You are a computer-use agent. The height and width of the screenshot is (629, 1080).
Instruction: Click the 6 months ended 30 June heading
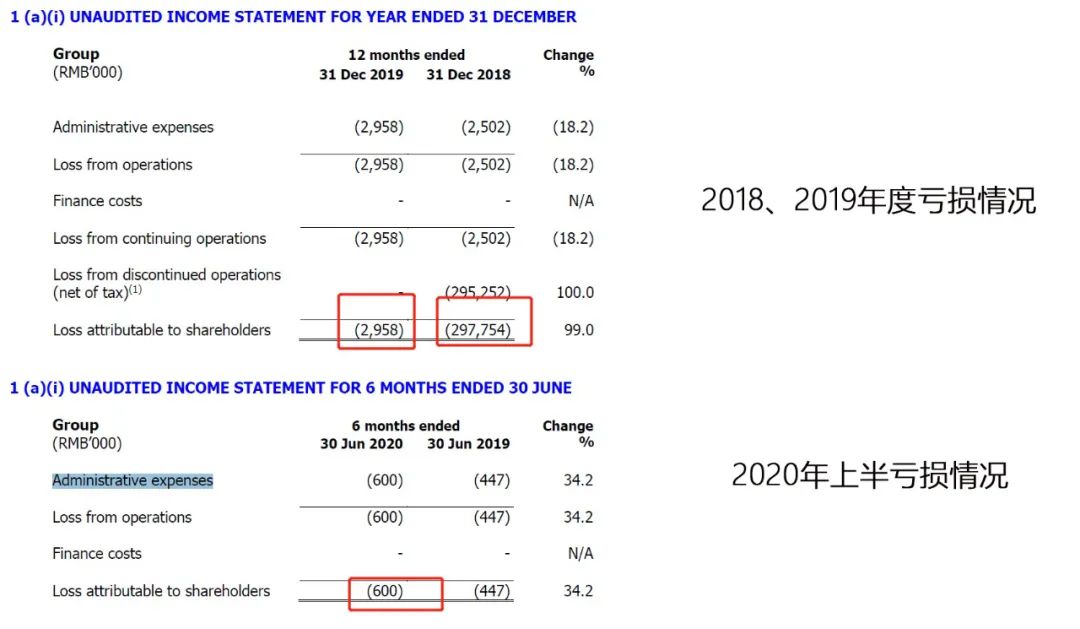(291, 387)
